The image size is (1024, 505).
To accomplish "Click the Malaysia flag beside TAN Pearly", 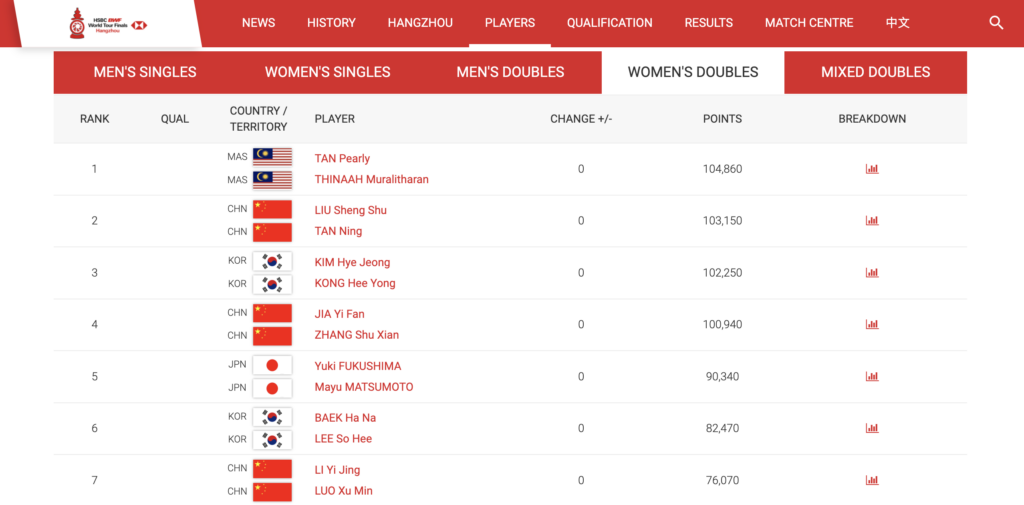I will (x=272, y=157).
